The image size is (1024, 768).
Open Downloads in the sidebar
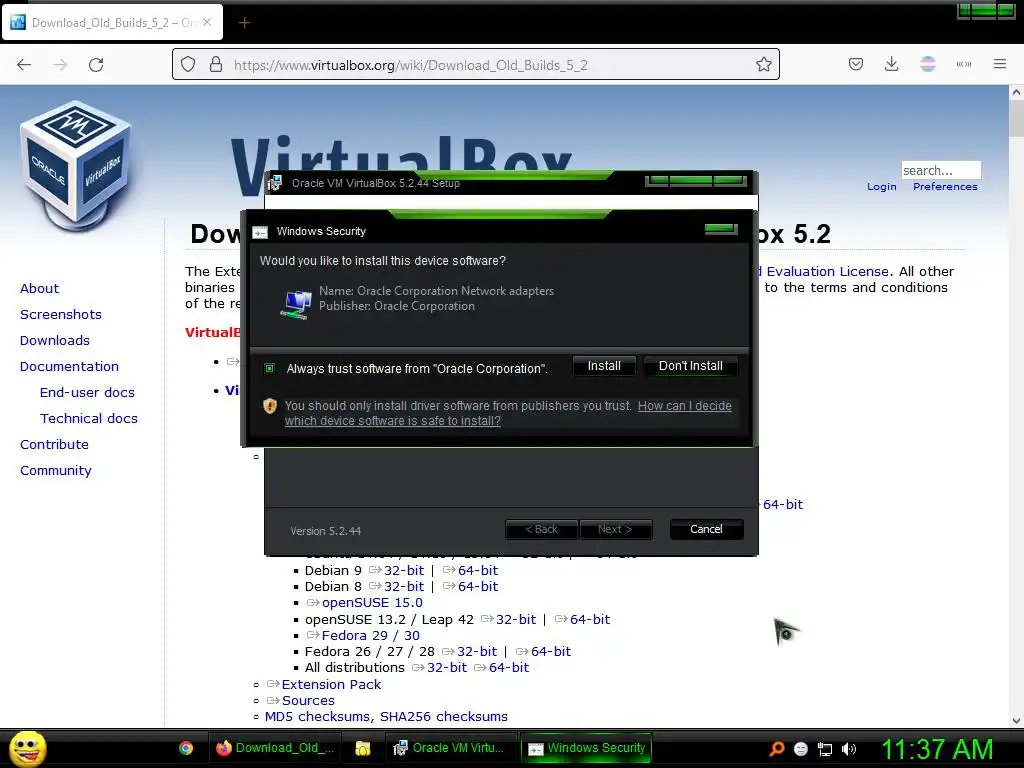point(55,341)
